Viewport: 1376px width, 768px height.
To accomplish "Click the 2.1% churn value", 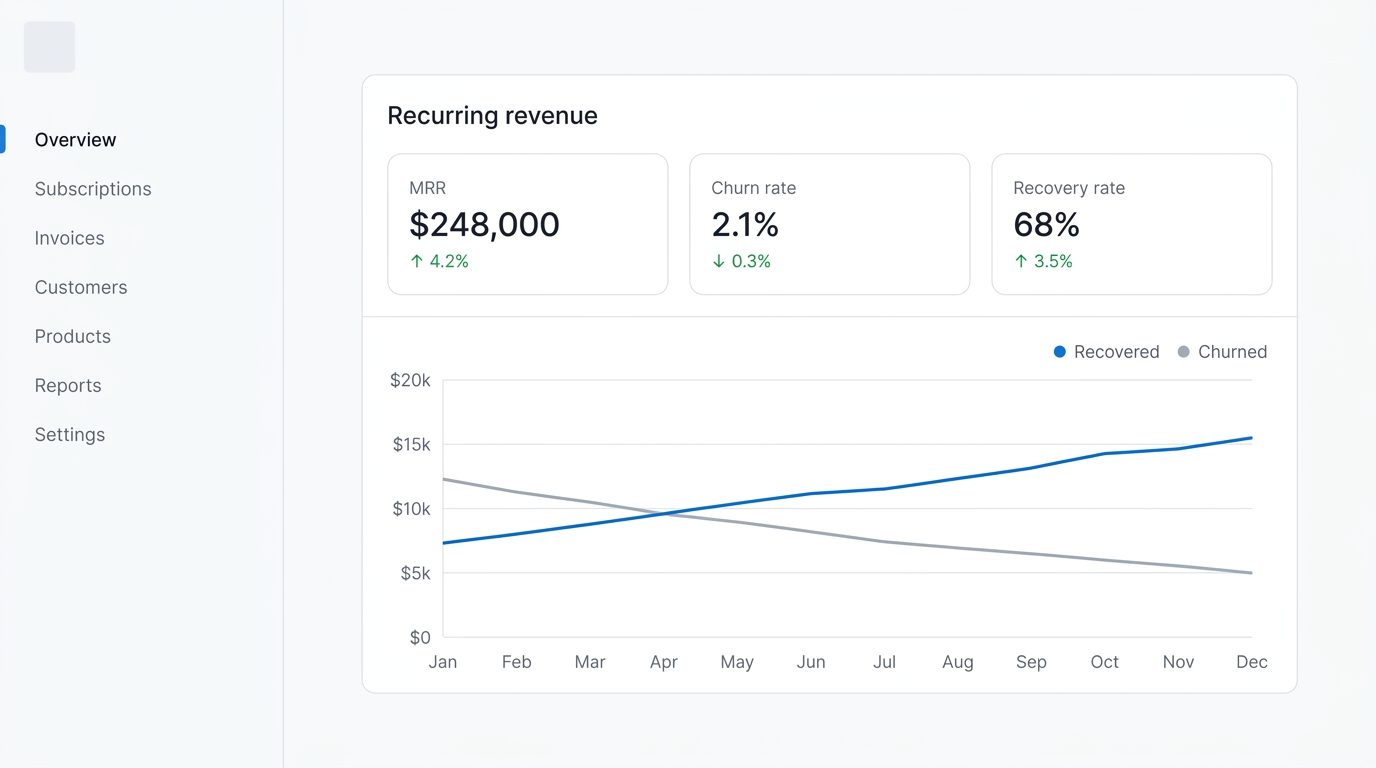I will (x=745, y=224).
